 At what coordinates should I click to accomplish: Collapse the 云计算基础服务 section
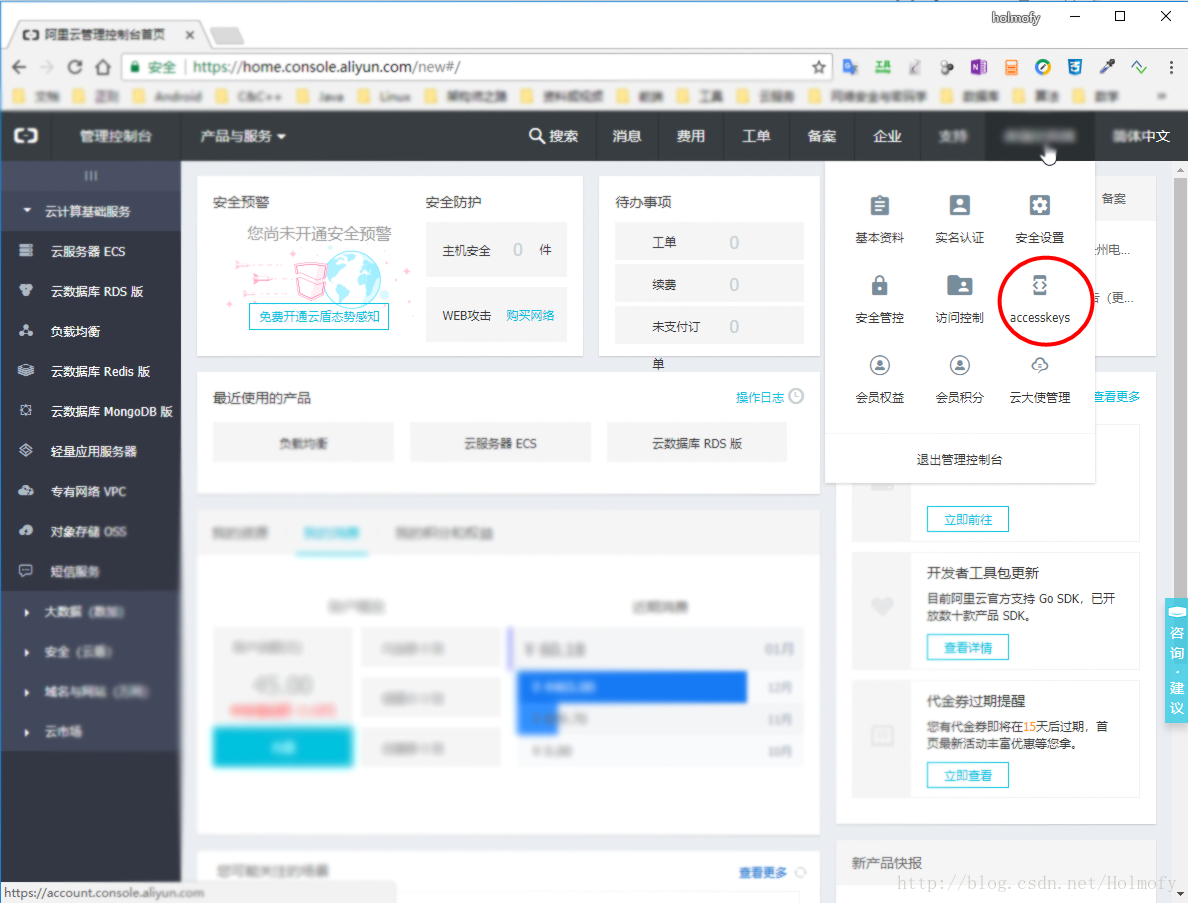coord(27,211)
